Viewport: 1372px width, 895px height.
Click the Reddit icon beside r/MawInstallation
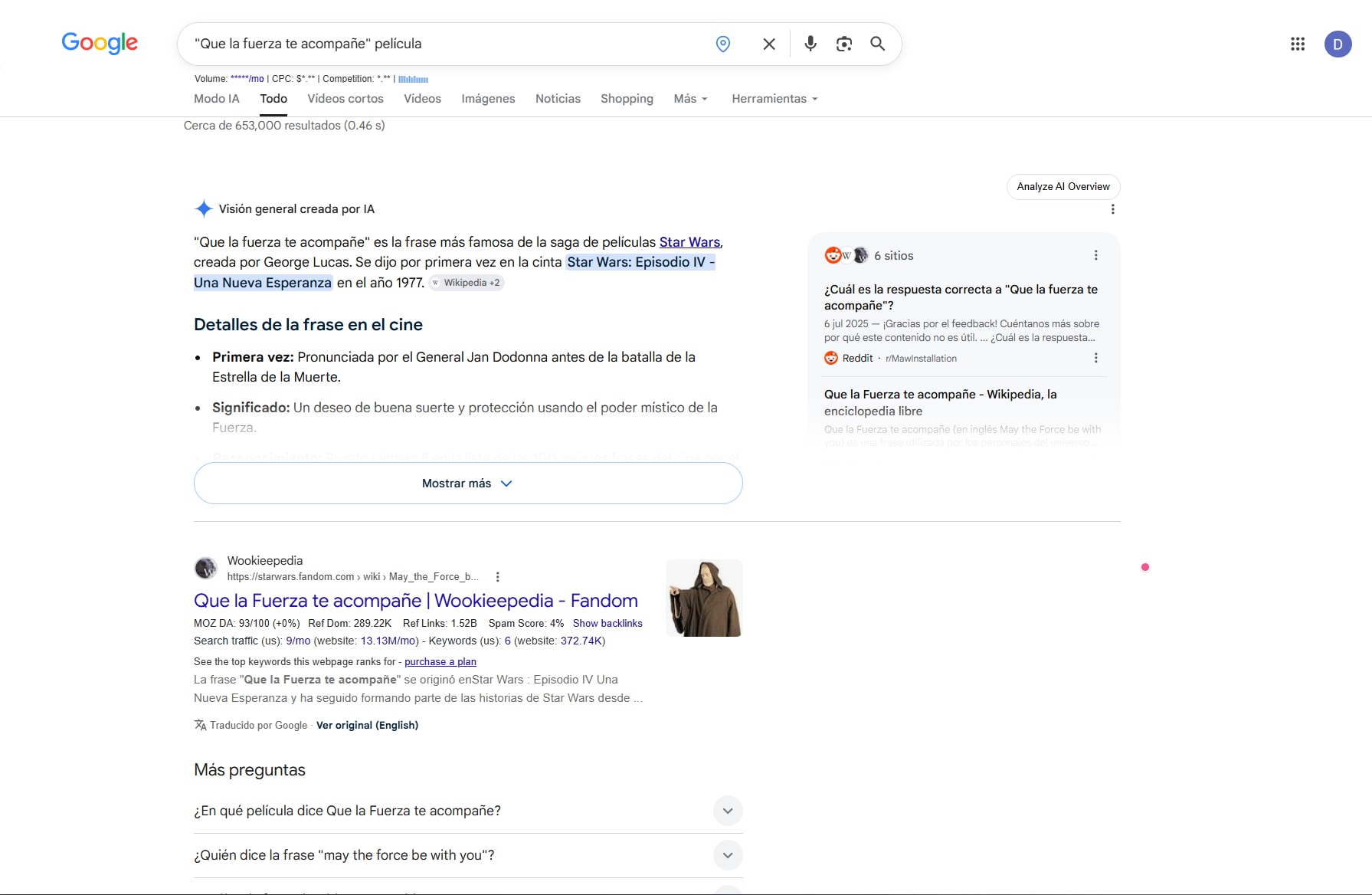(831, 358)
